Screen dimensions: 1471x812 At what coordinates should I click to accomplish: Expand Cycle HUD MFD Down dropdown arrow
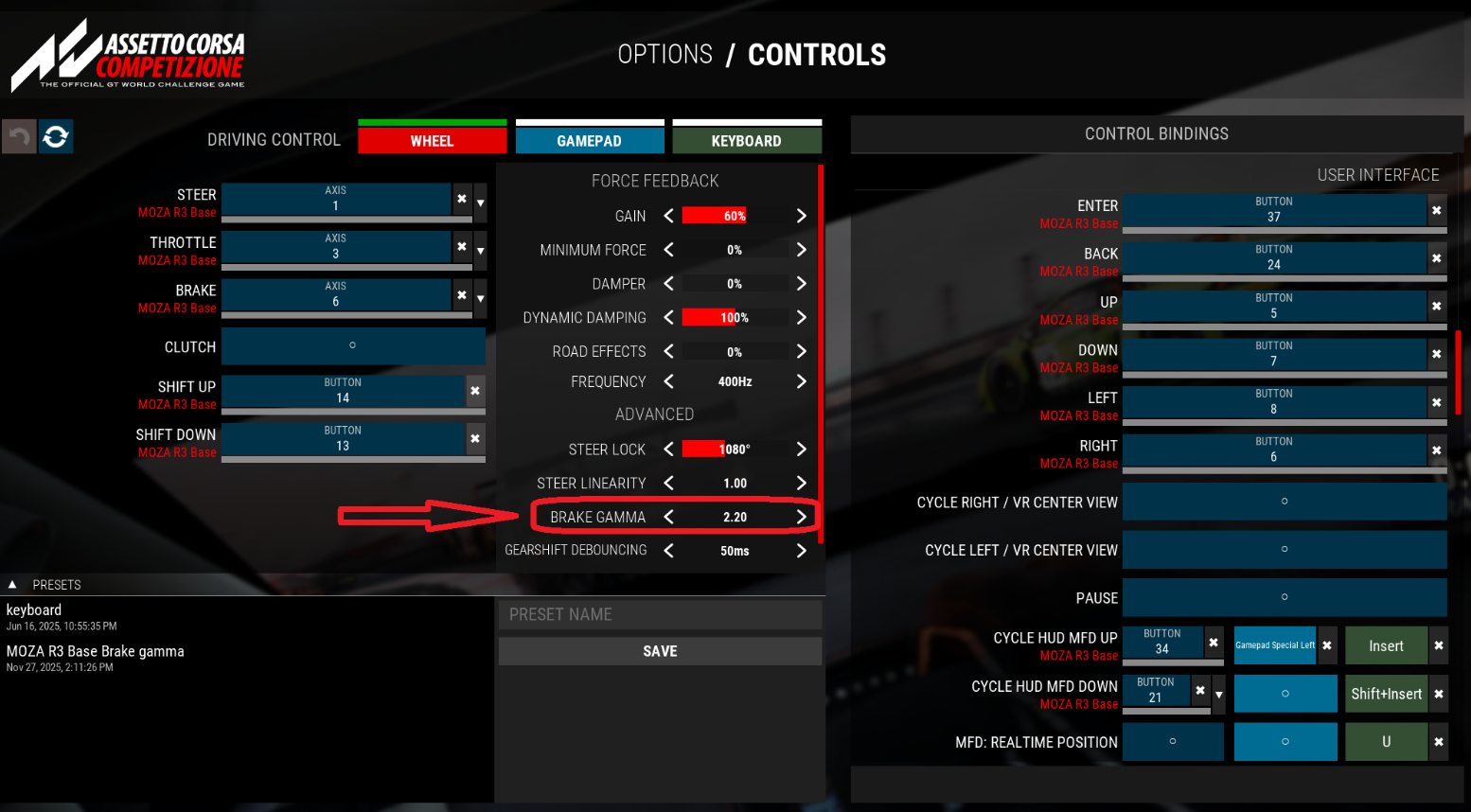click(1219, 695)
